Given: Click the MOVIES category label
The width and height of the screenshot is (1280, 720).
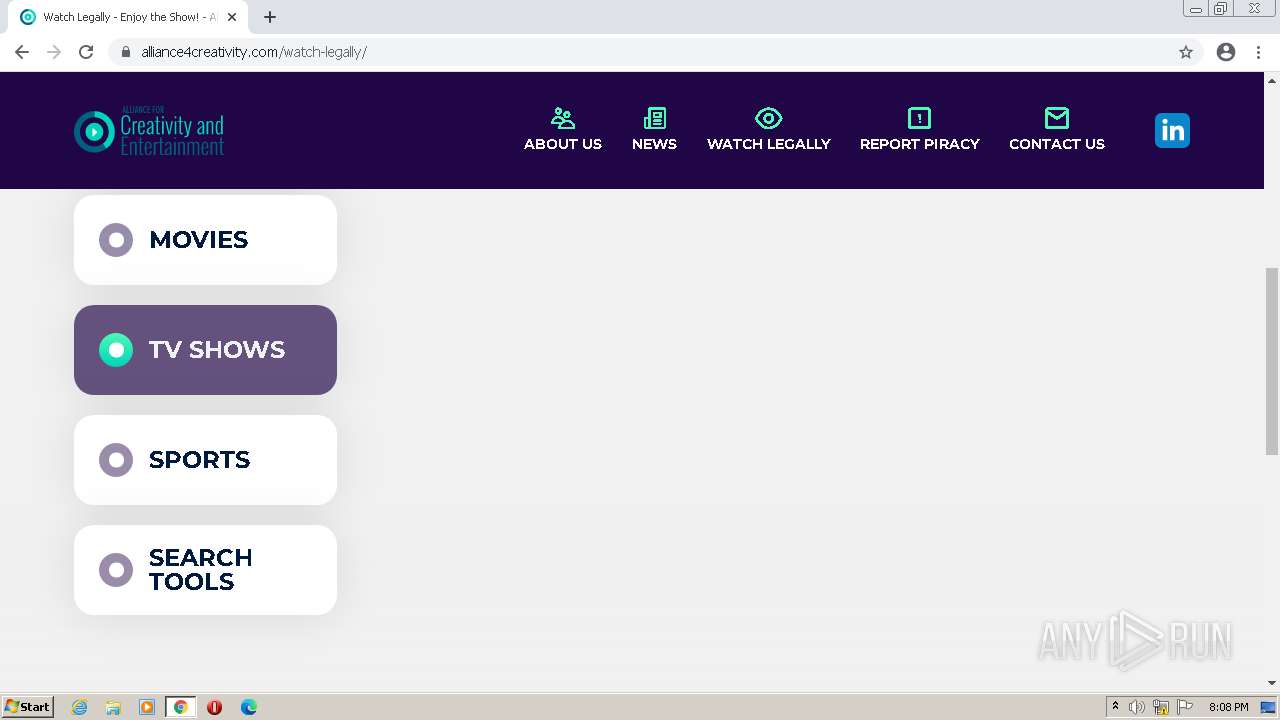Looking at the screenshot, I should pyautogui.click(x=198, y=240).
